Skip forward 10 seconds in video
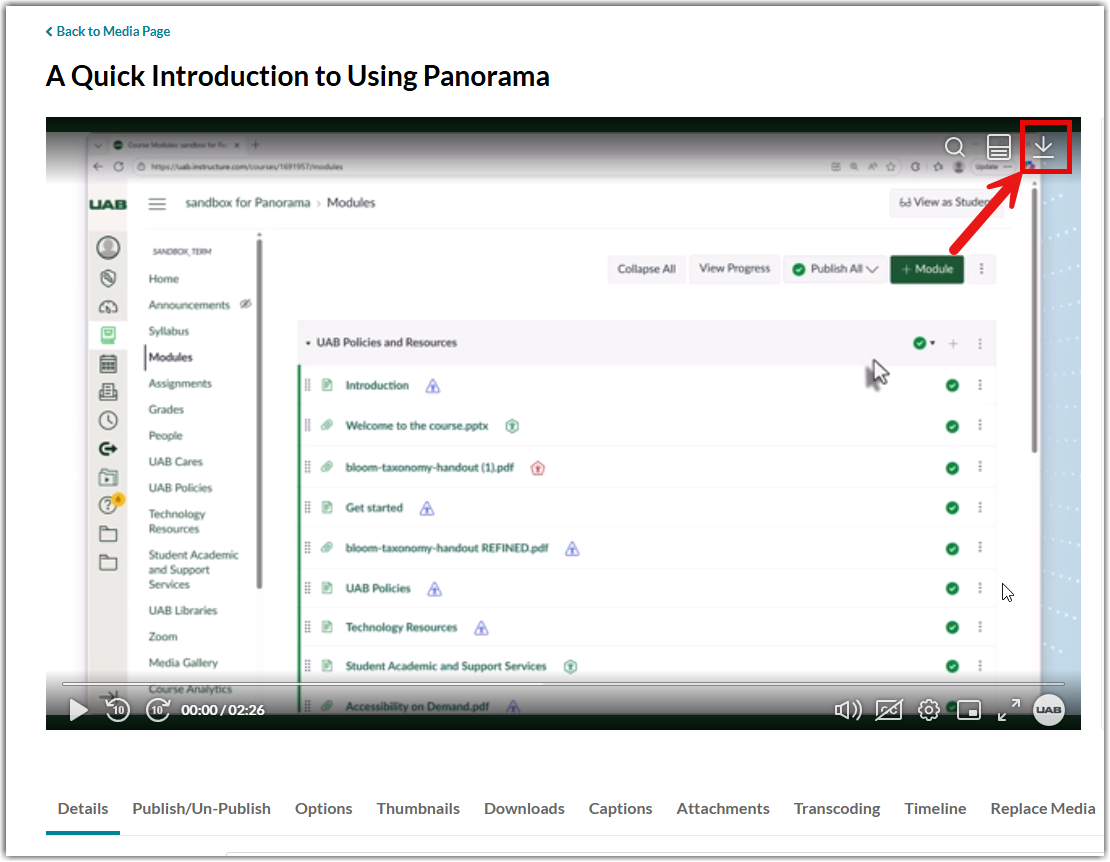The height and width of the screenshot is (862, 1110). click(158, 710)
